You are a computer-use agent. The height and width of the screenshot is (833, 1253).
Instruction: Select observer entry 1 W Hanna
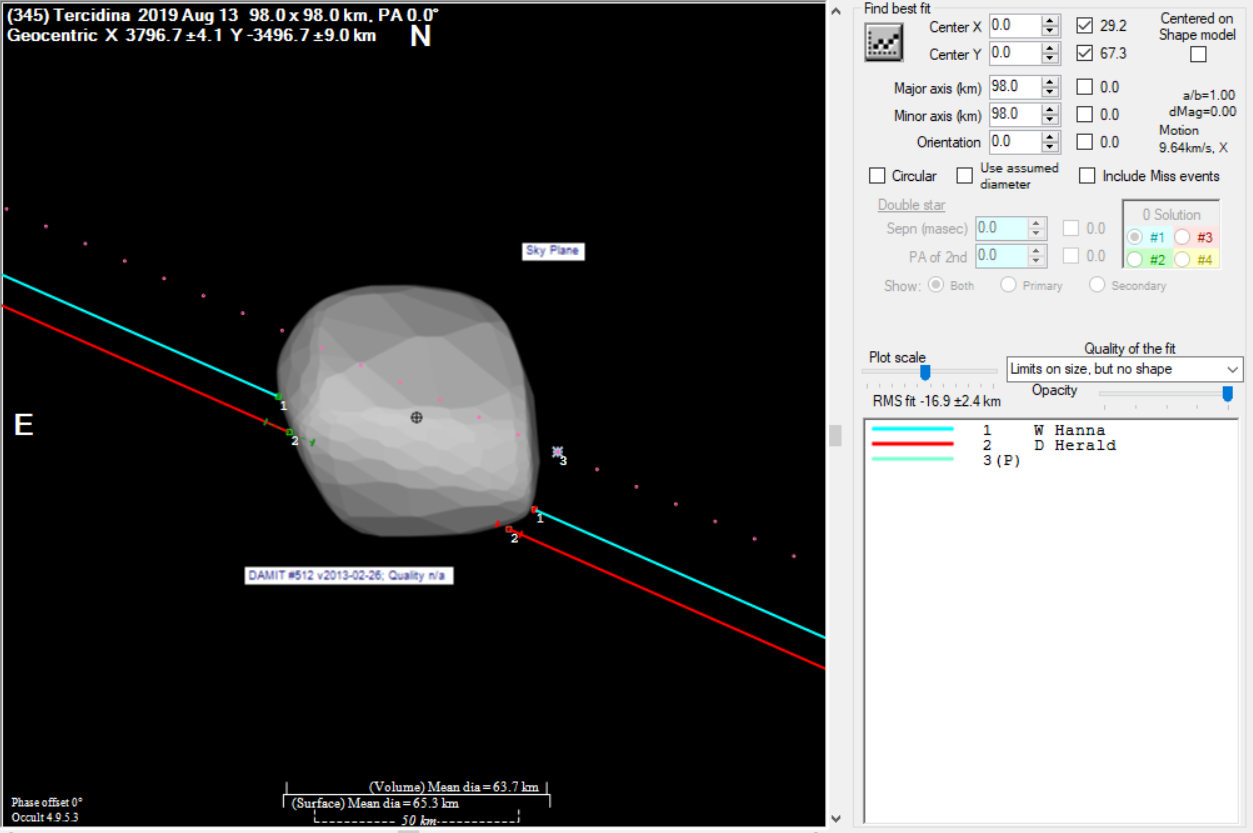tap(1044, 431)
